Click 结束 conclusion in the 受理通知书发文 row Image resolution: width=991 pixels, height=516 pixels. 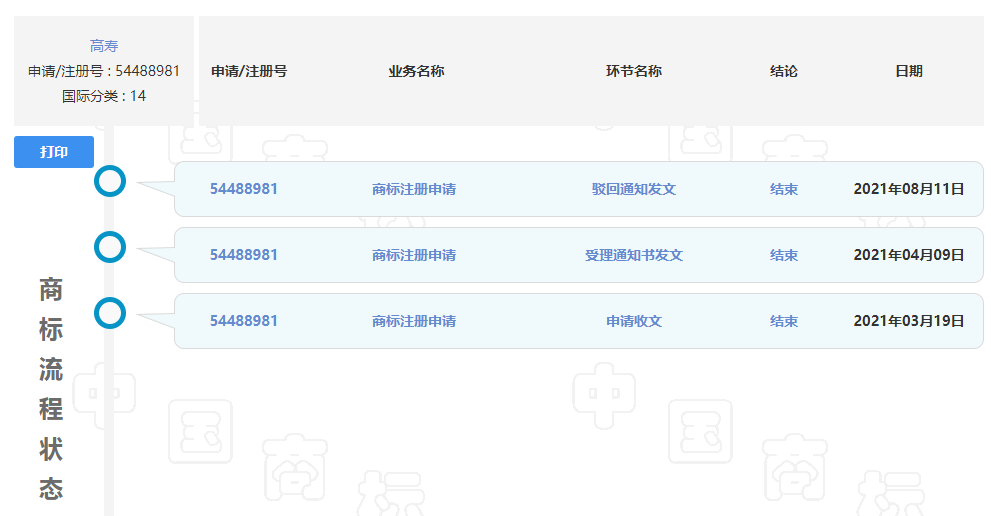click(783, 255)
